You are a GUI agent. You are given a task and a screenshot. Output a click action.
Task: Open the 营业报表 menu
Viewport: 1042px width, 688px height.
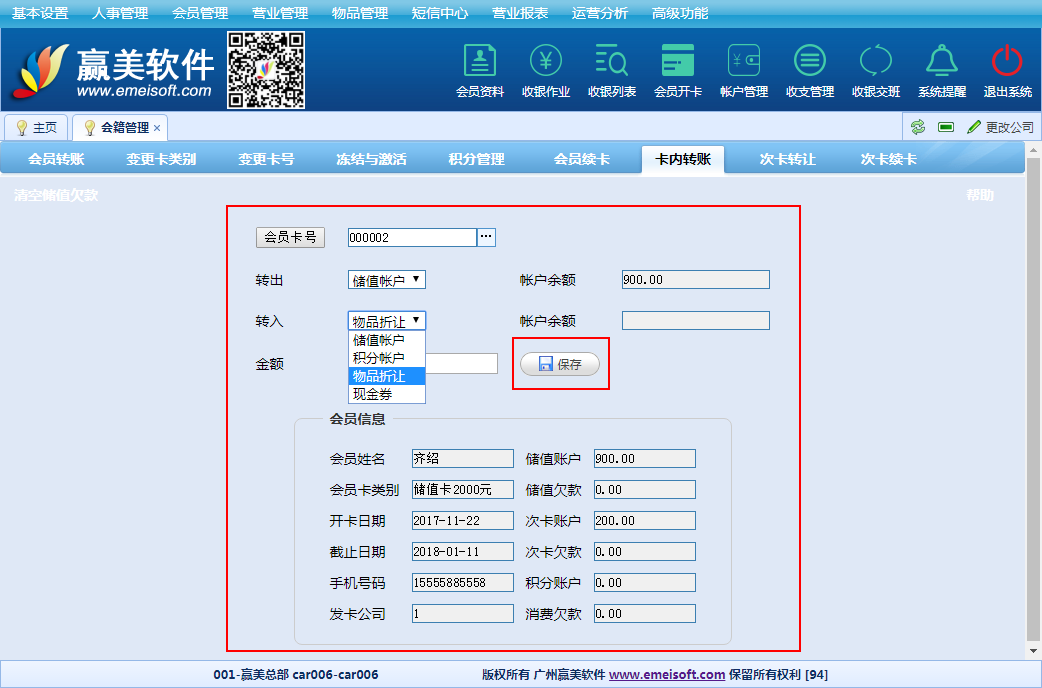[520, 13]
